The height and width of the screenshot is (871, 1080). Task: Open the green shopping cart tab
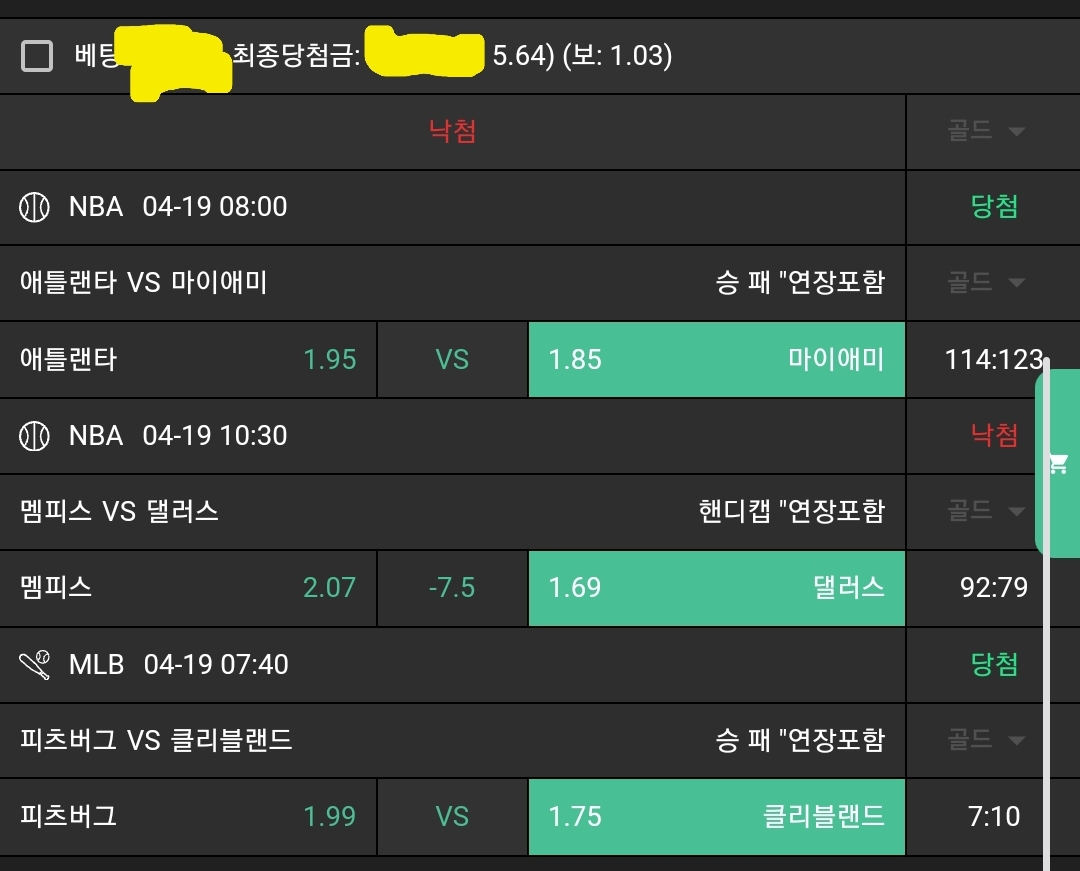(1058, 463)
